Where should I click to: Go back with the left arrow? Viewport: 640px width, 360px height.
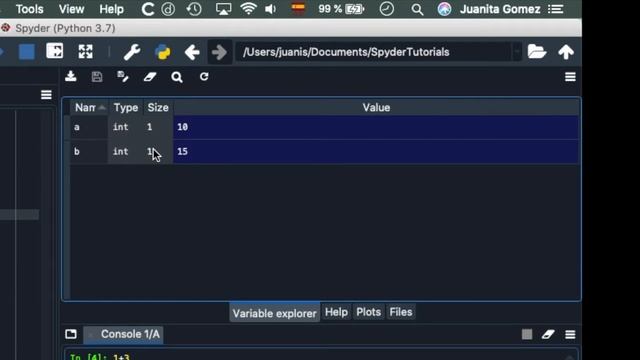[192, 52]
